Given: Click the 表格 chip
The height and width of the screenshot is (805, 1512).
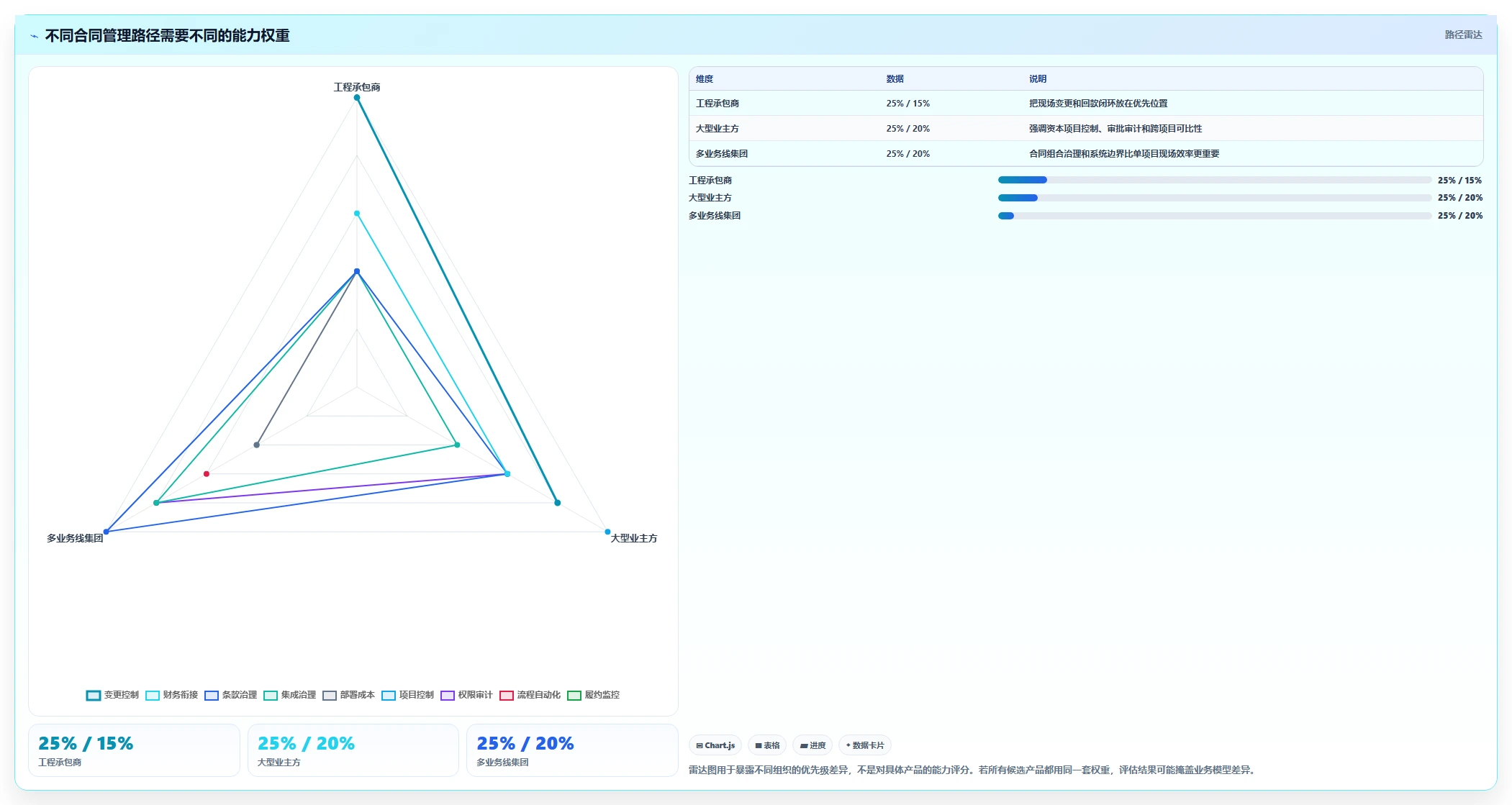Looking at the screenshot, I should click(x=767, y=745).
